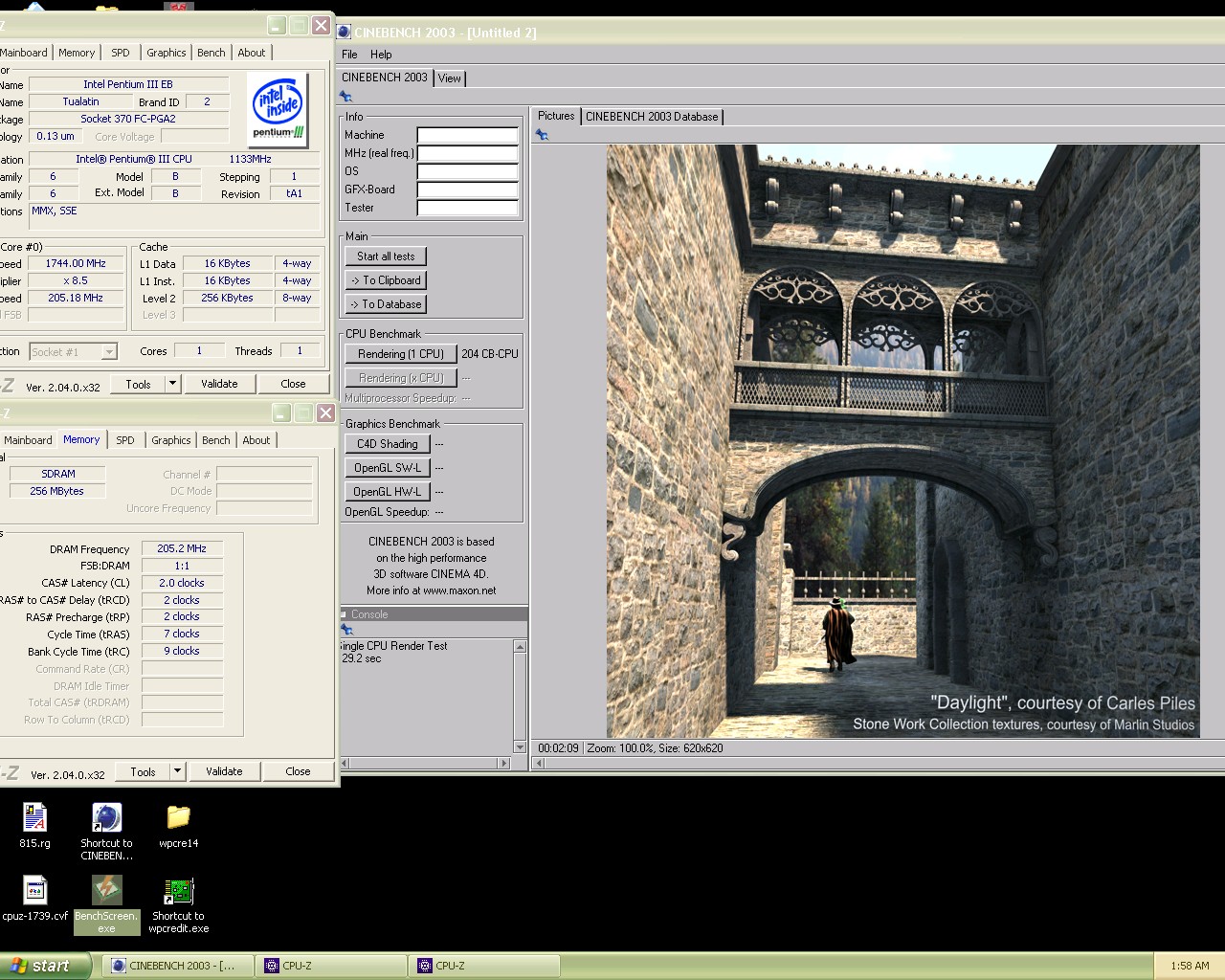Click the 204 CB-CPU score text
The image size is (1225, 980).
coord(489,354)
